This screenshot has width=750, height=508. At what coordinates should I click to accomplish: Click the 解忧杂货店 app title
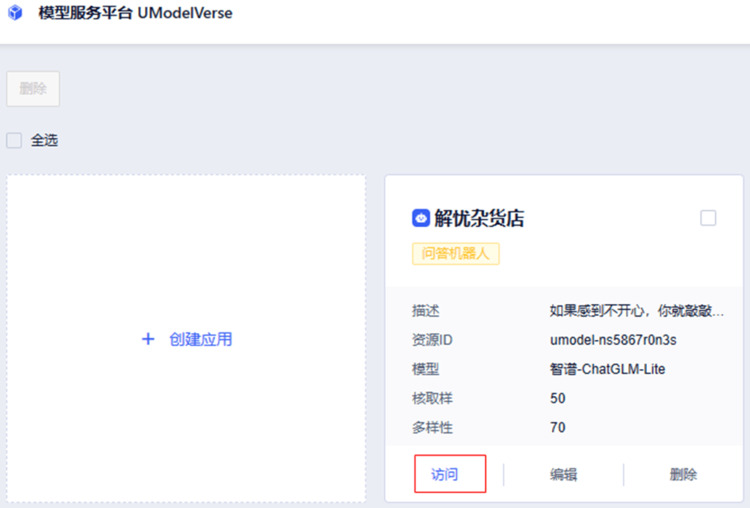click(x=479, y=218)
